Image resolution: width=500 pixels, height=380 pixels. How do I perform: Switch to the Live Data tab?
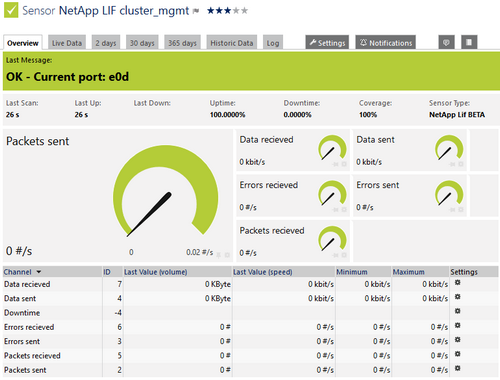[x=67, y=43]
